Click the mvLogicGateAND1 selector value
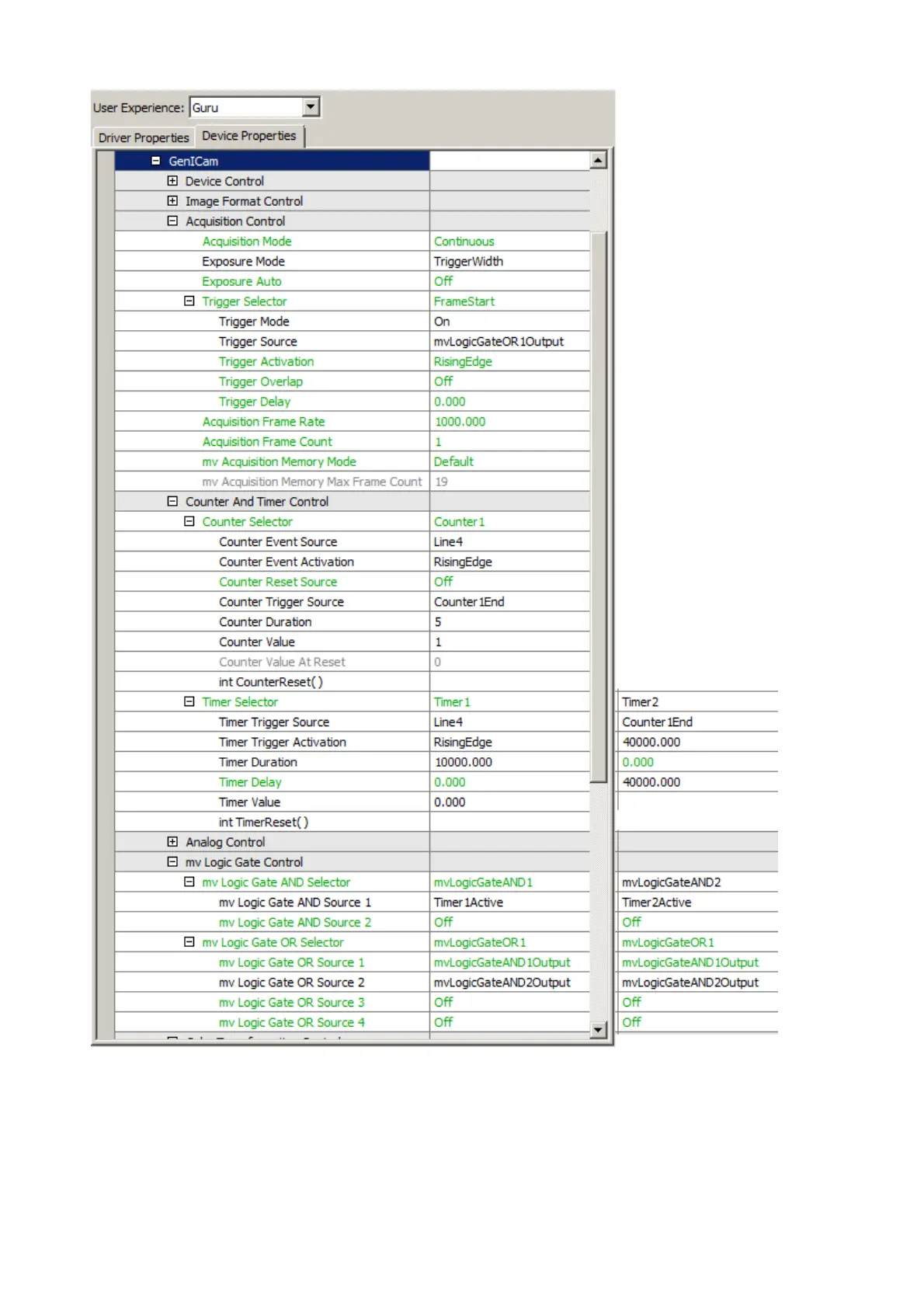Screen dimensions: 924x1308 (x=483, y=882)
